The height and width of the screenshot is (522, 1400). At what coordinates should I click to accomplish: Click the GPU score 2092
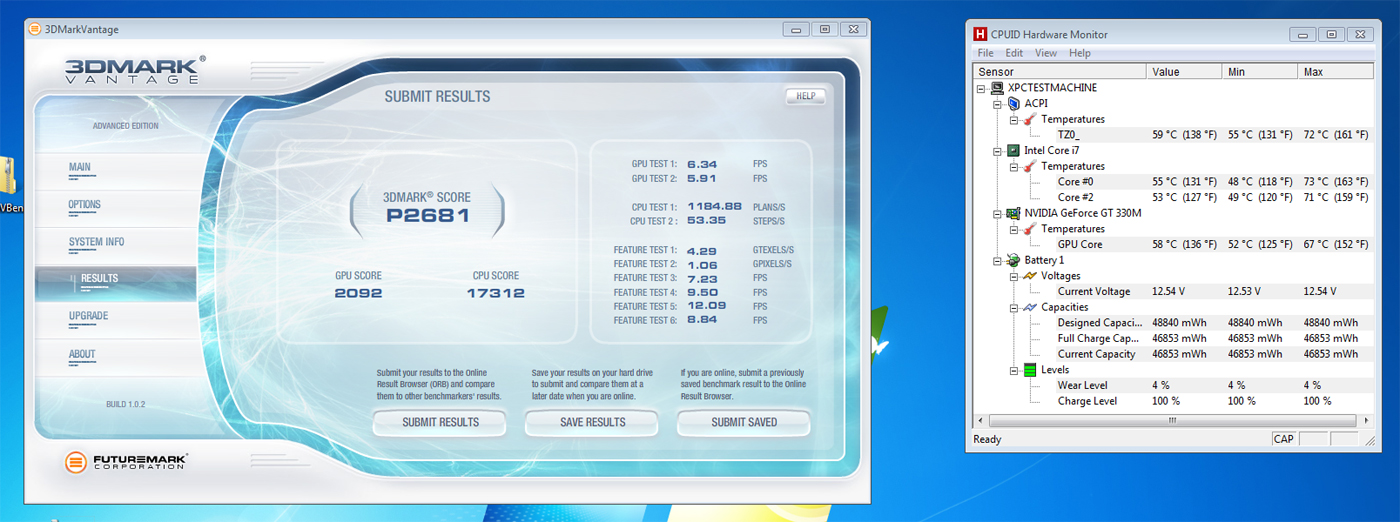(x=358, y=293)
